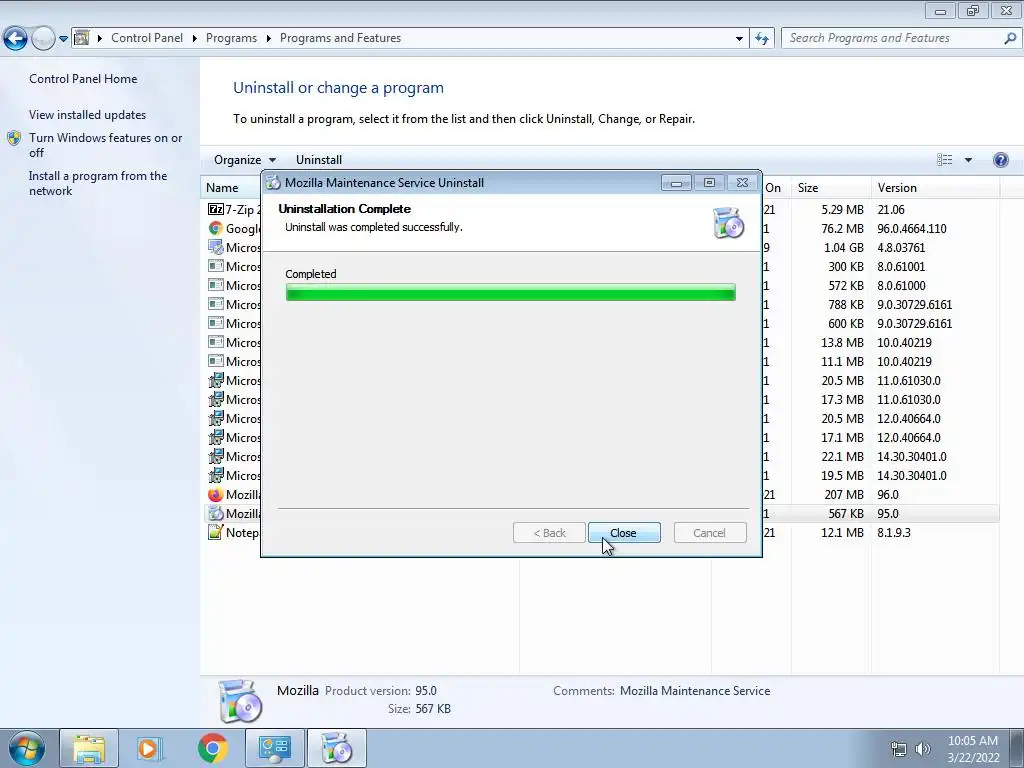Click the Programs breadcrumb

231,38
